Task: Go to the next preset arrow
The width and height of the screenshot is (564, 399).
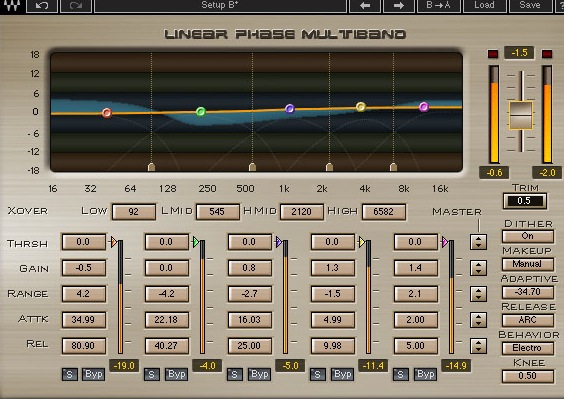Action: 399,6
